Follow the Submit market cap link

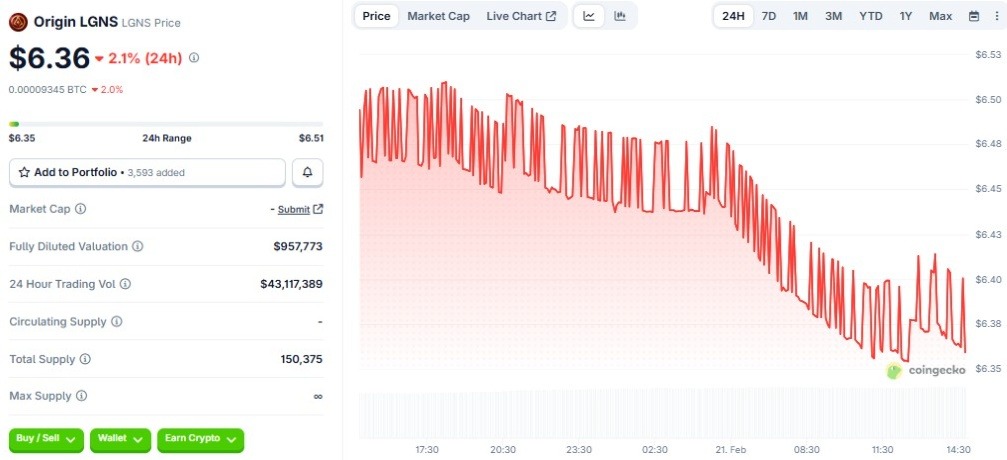(x=293, y=209)
